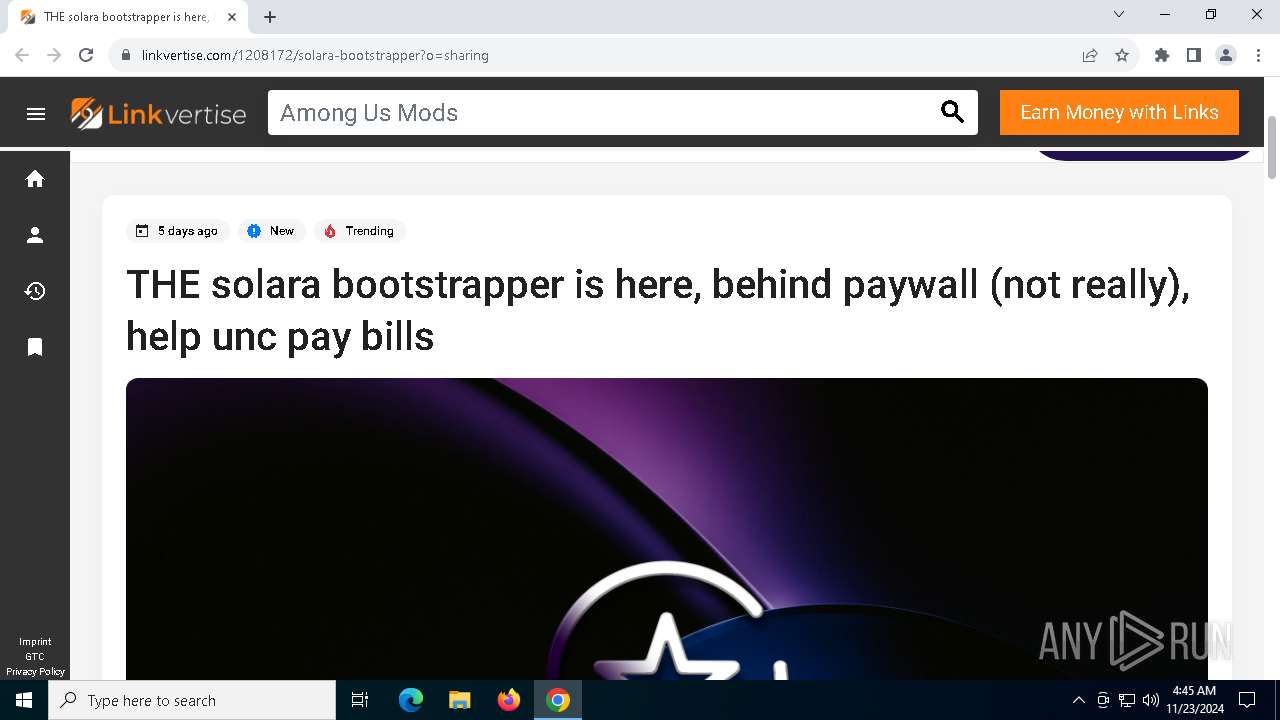This screenshot has width=1280, height=720.
Task: Click the Chrome taskbar icon
Action: click(558, 700)
